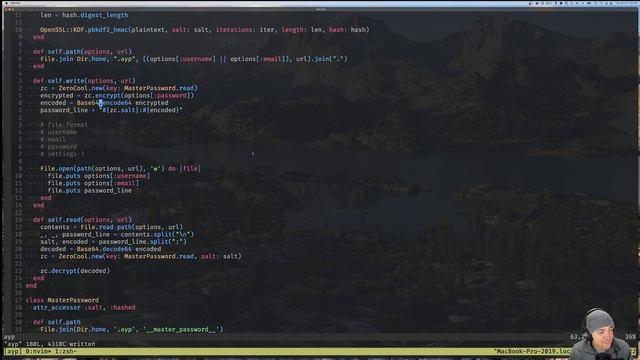
Task: Click the [ayp] tmux session name
Action: tap(13, 351)
